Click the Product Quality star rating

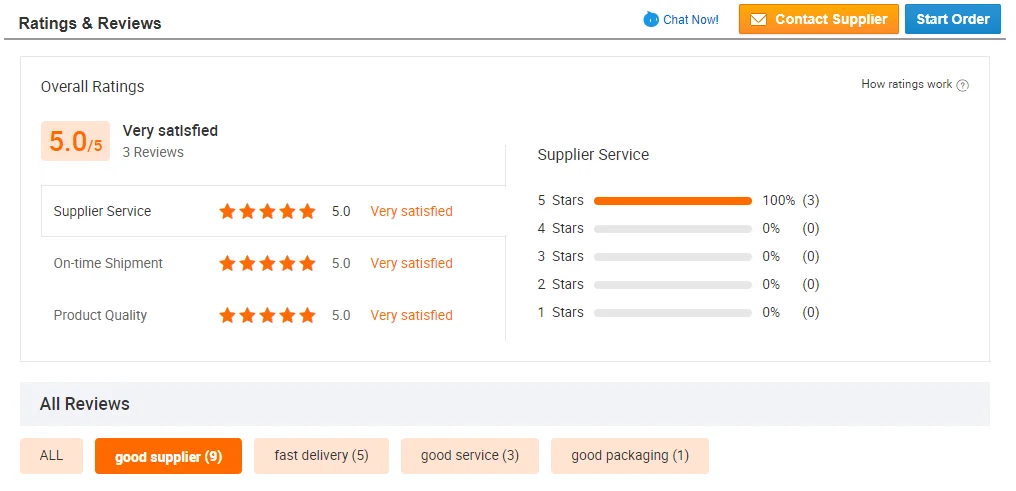[x=267, y=315]
